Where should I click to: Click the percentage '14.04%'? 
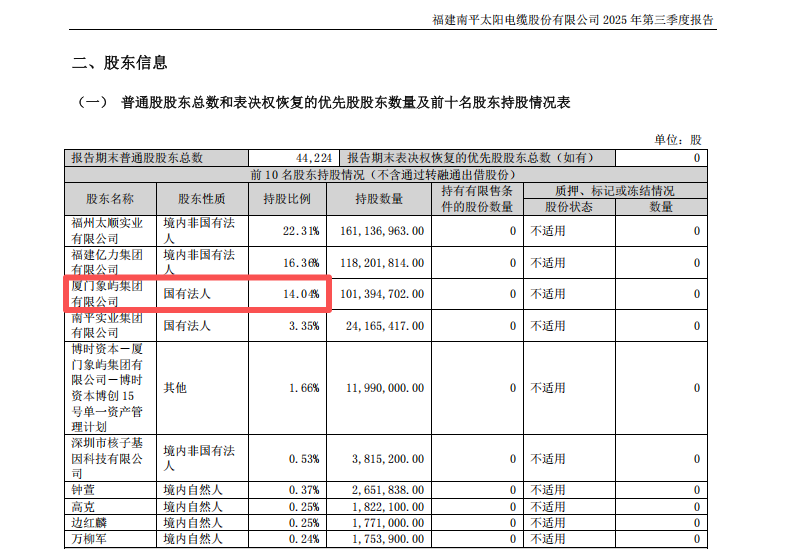pyautogui.click(x=301, y=294)
